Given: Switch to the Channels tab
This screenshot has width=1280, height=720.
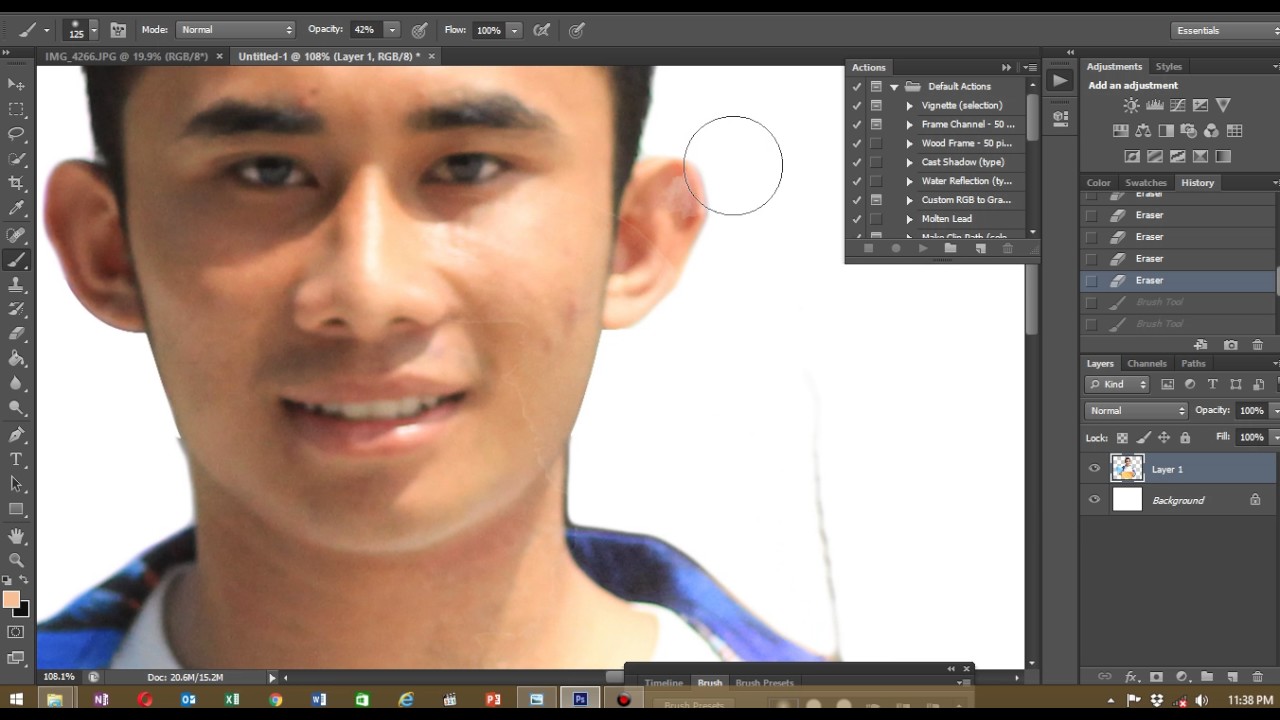Looking at the screenshot, I should 1146,363.
